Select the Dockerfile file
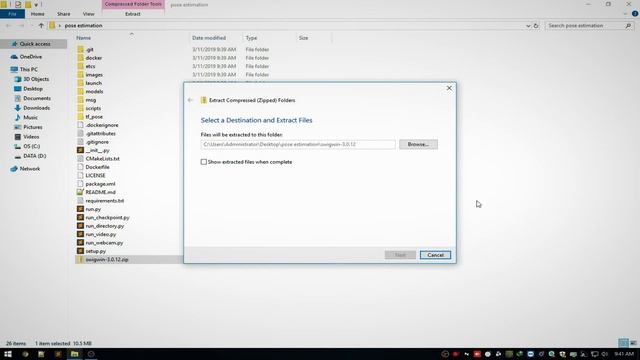 (x=97, y=167)
